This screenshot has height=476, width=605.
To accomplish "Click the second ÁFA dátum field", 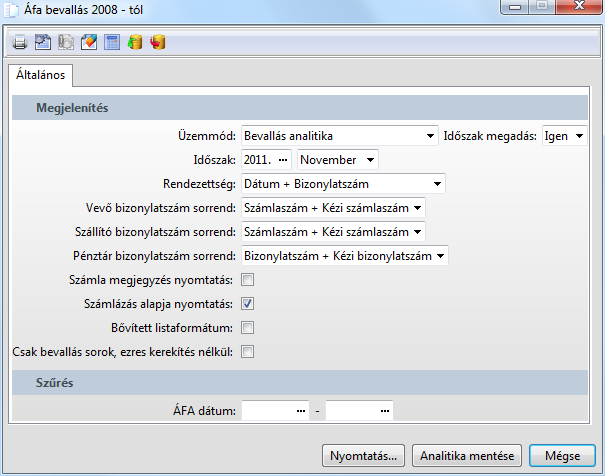I will tap(359, 410).
